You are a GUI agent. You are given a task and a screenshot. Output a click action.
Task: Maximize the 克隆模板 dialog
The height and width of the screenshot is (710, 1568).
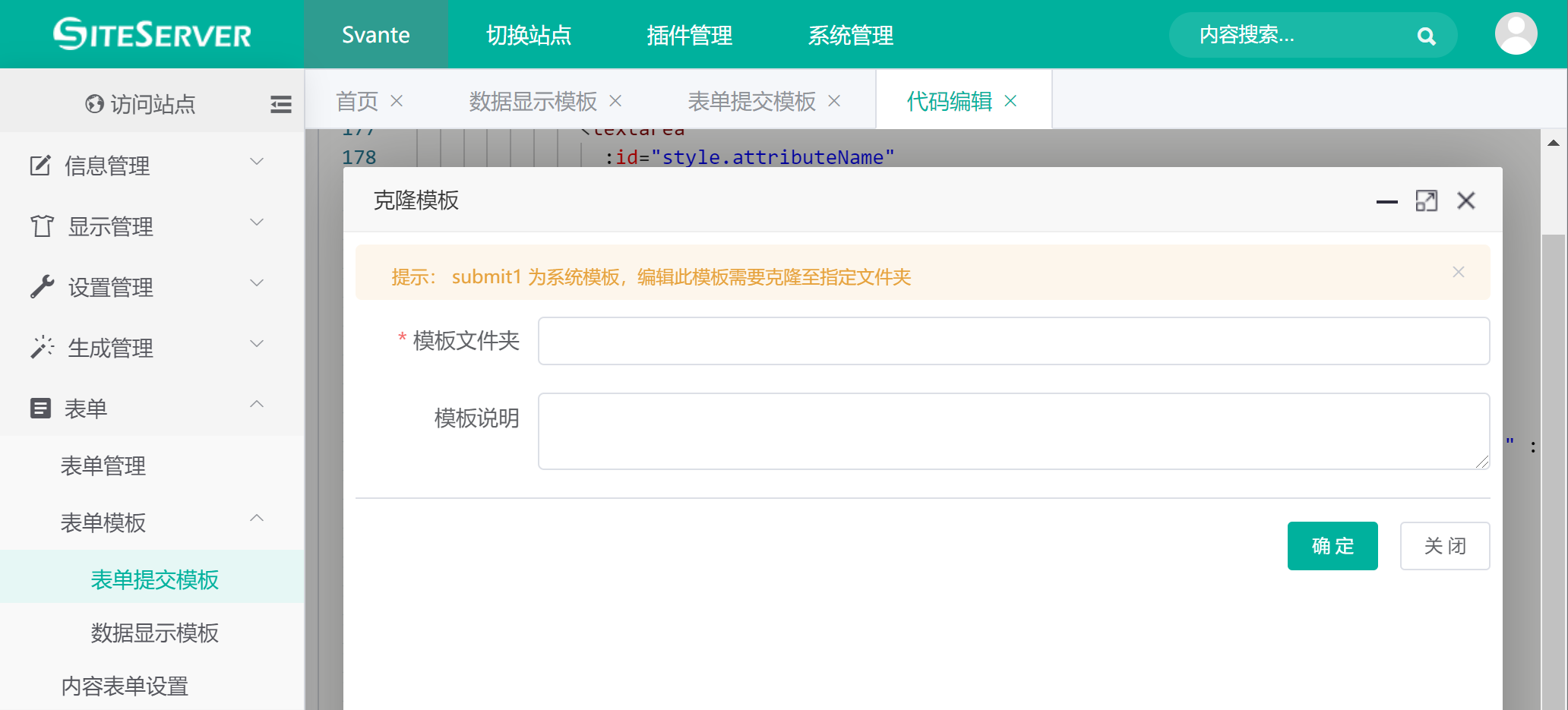[1426, 200]
